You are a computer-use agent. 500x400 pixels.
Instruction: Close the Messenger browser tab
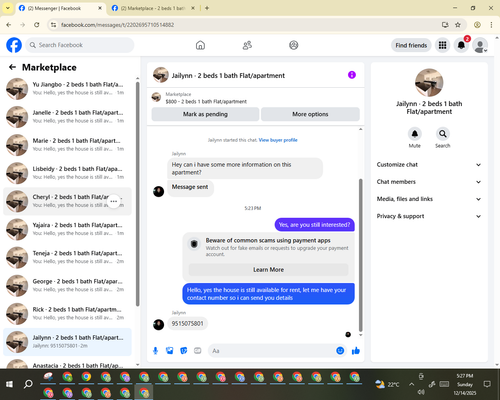(x=100, y=8)
